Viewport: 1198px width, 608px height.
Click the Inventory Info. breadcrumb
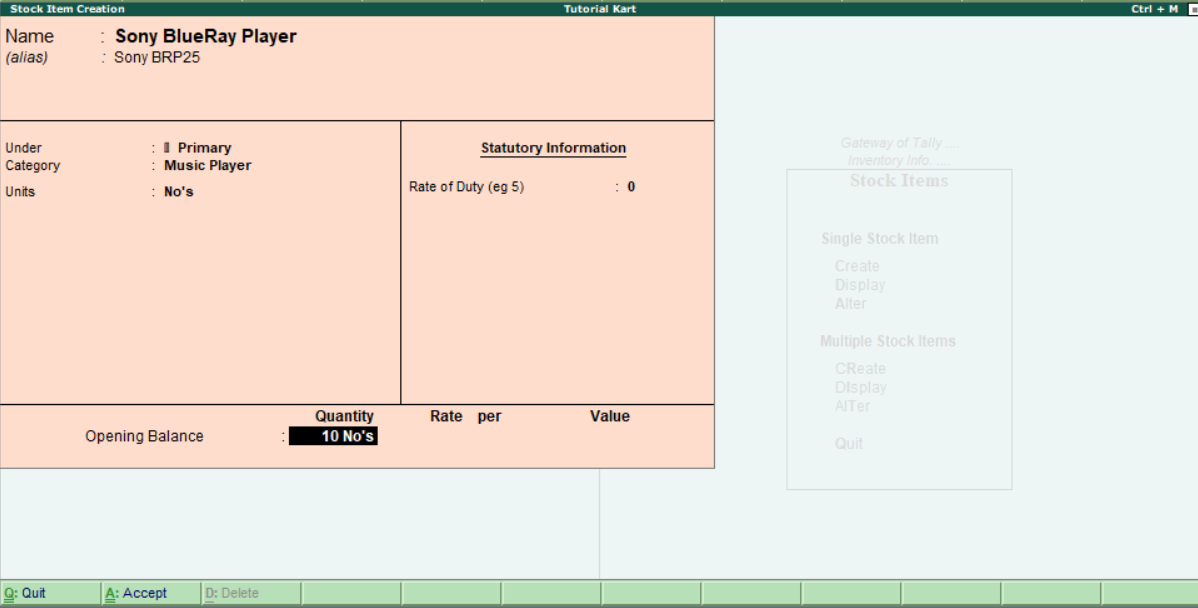(x=899, y=160)
